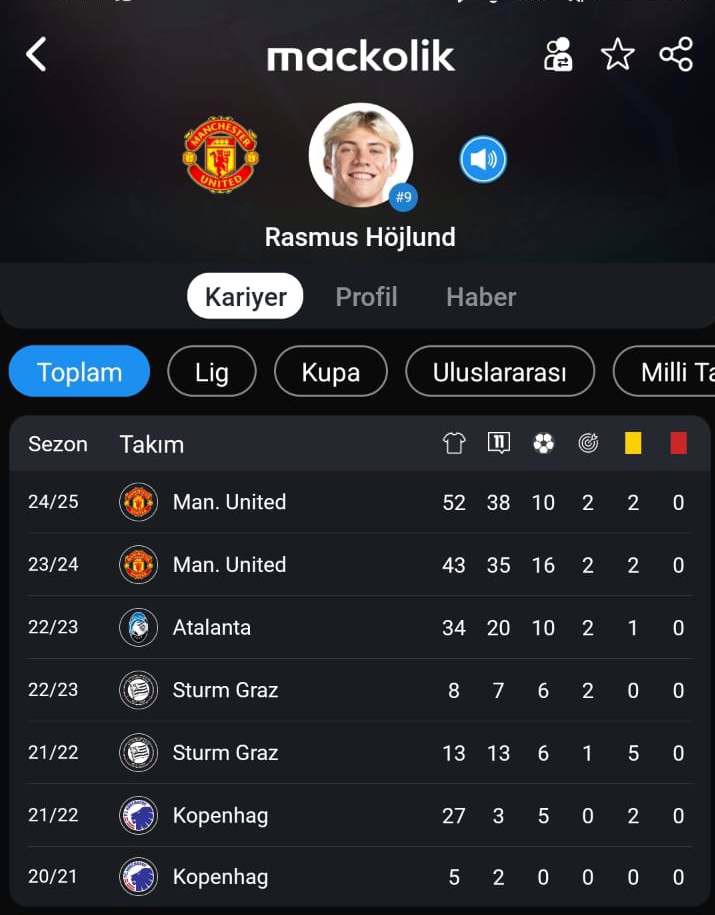
Task: Toggle the favorite star icon
Action: tap(618, 55)
